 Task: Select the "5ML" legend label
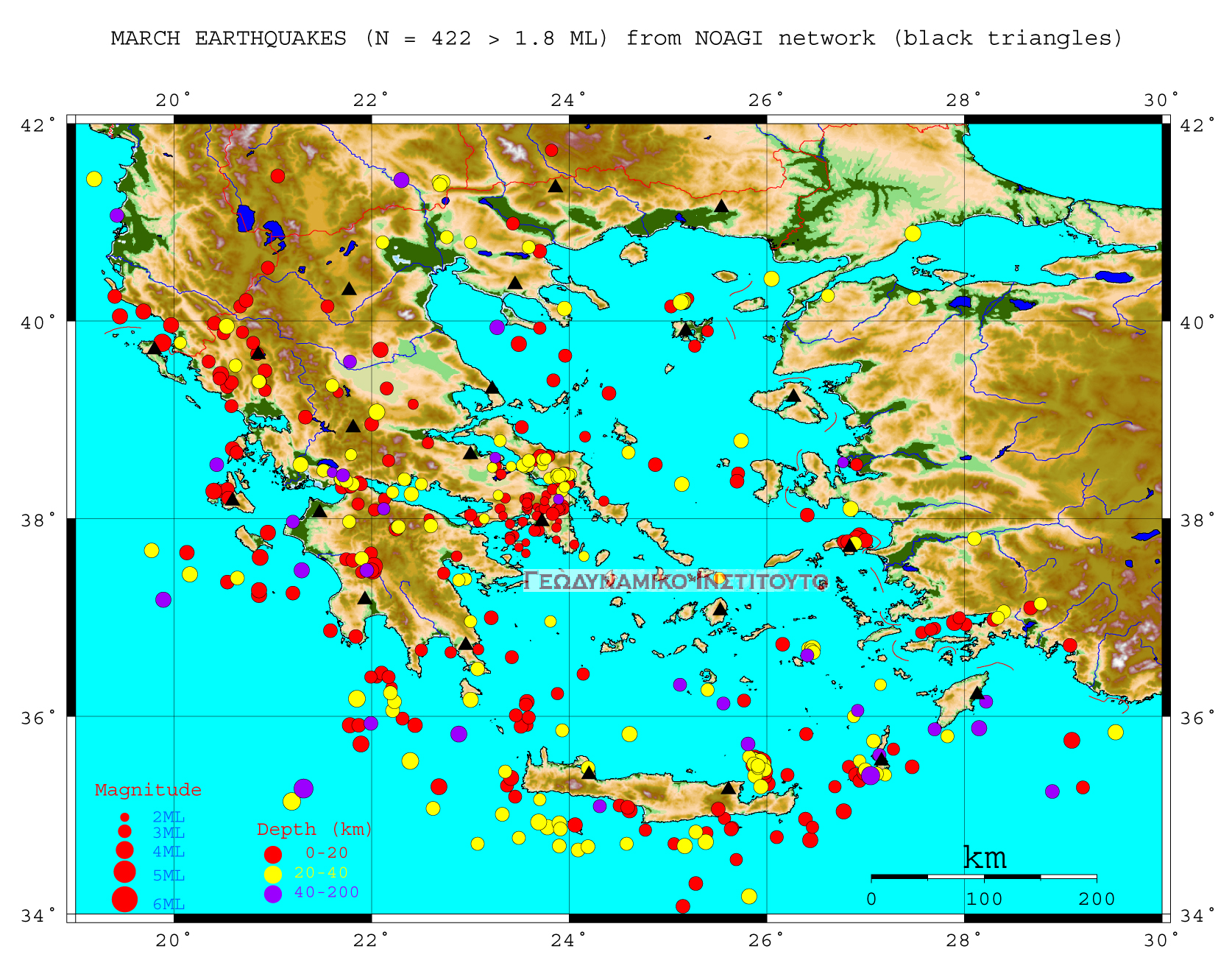(169, 876)
